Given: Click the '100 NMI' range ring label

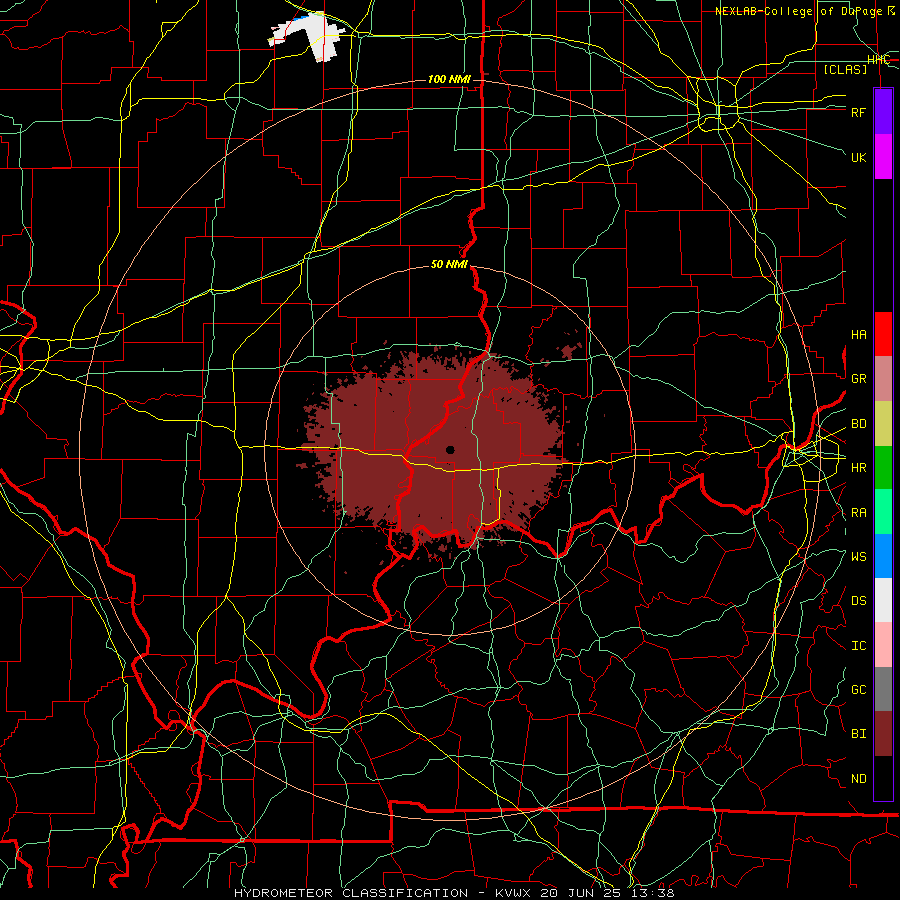Looking at the screenshot, I should (449, 79).
